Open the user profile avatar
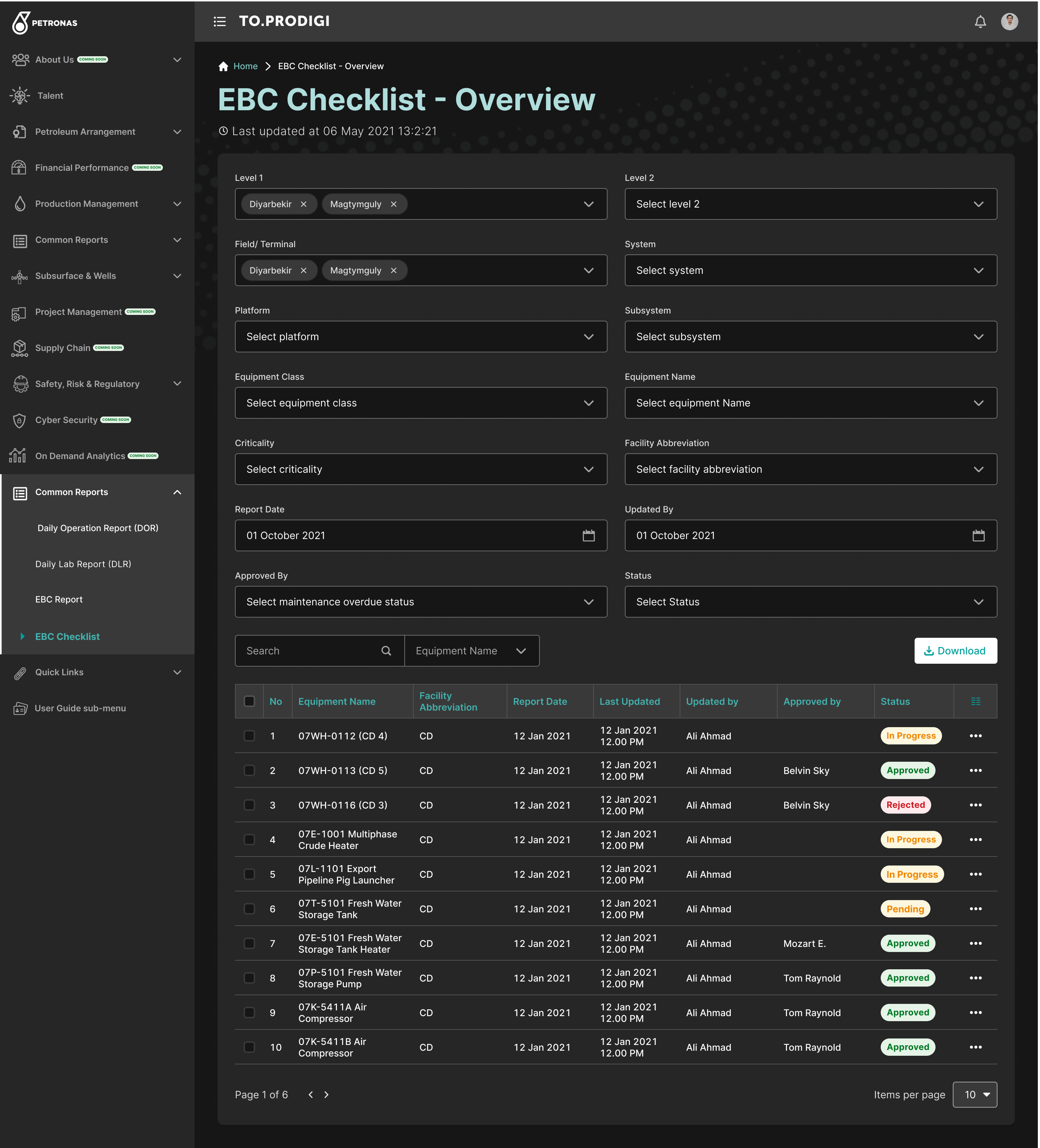1040x1148 pixels. (x=1009, y=22)
